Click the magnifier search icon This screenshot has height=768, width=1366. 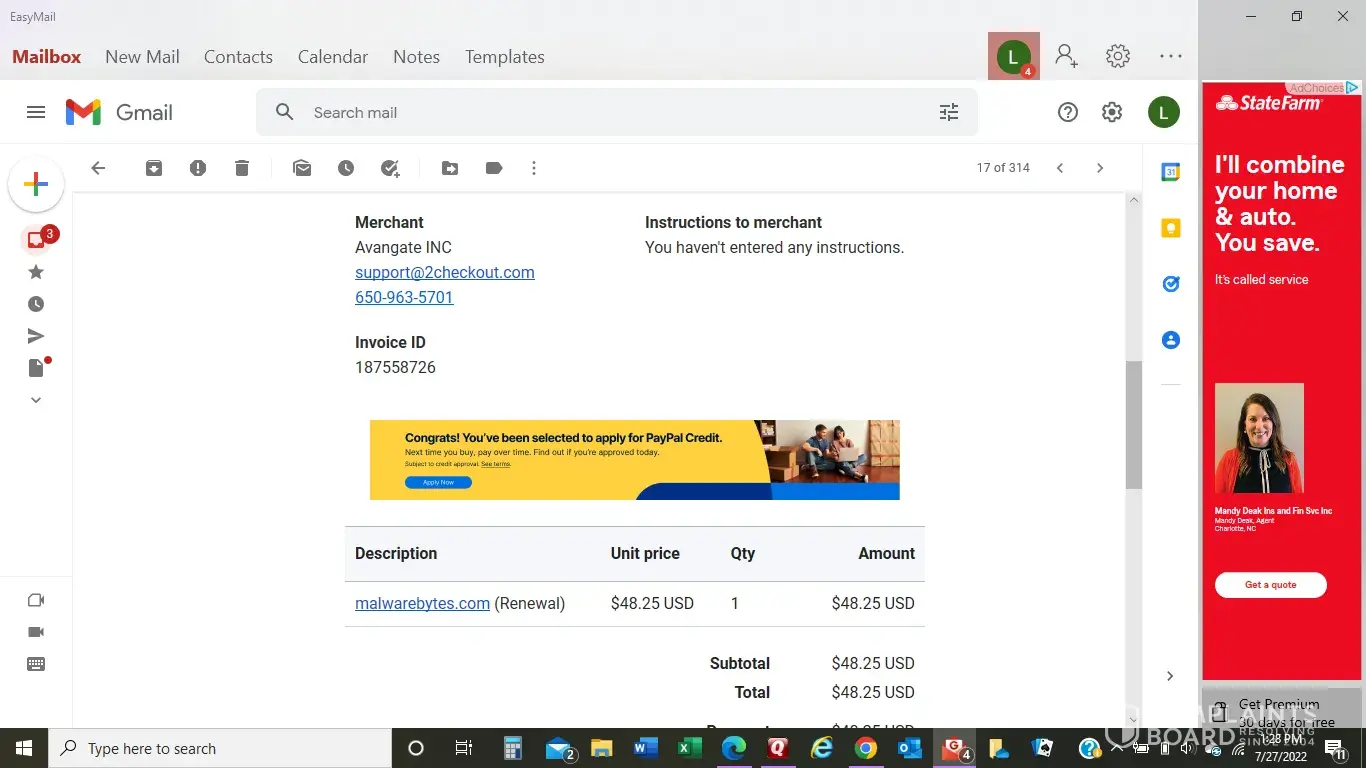pyautogui.click(x=285, y=112)
